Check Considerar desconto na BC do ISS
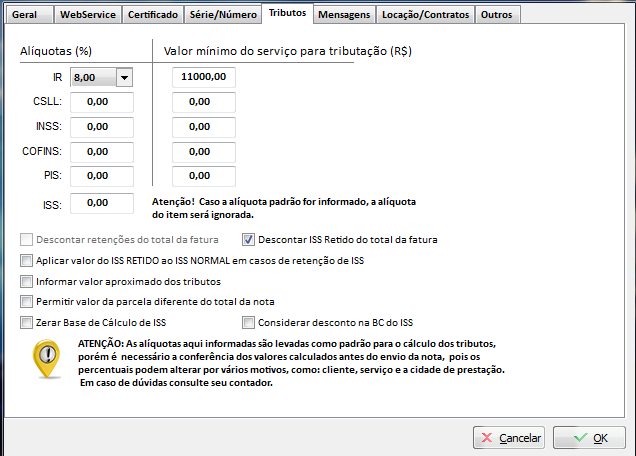636x456 pixels. click(250, 323)
